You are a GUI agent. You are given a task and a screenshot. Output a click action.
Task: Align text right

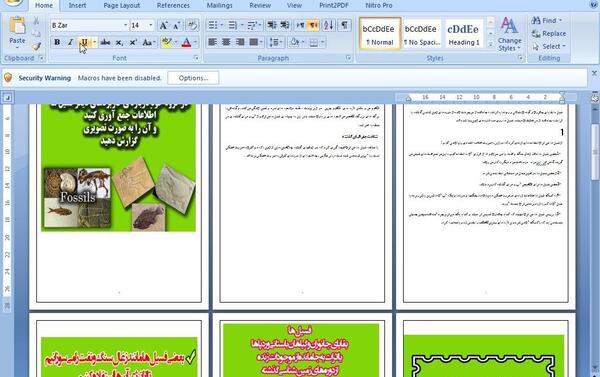click(240, 42)
